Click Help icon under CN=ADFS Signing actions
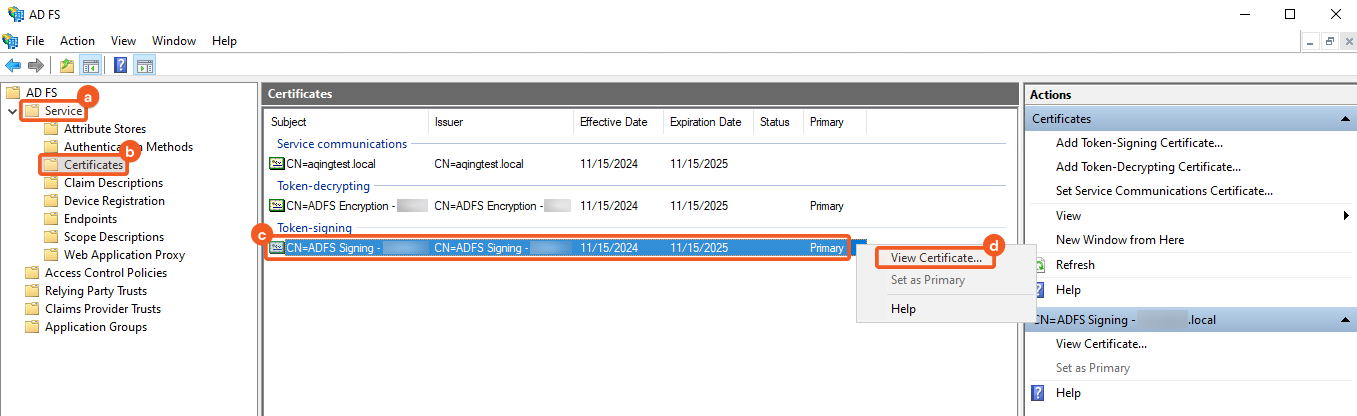The width and height of the screenshot is (1357, 416). point(1038,393)
